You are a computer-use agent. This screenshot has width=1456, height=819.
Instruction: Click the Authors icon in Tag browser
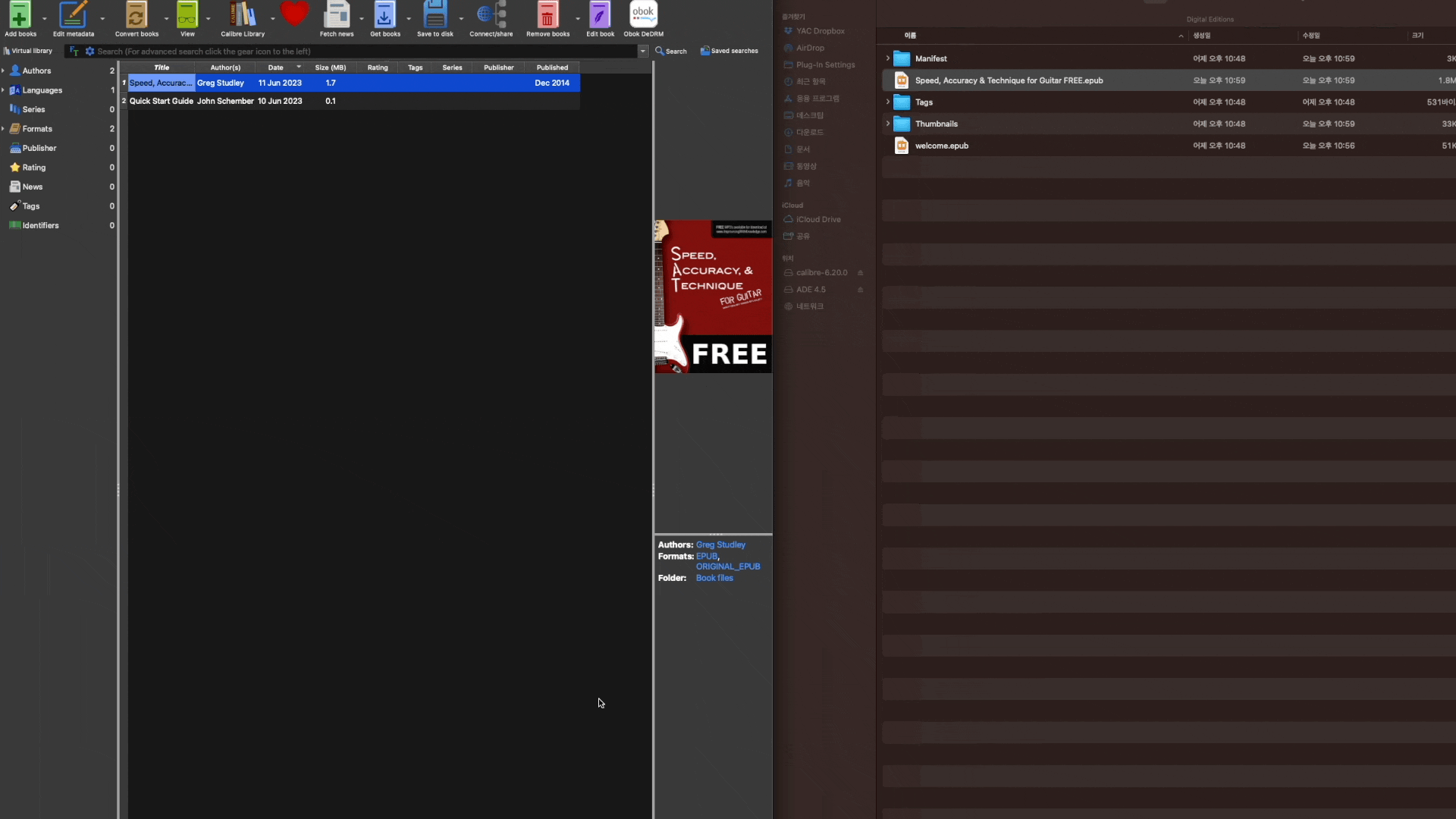[x=15, y=71]
